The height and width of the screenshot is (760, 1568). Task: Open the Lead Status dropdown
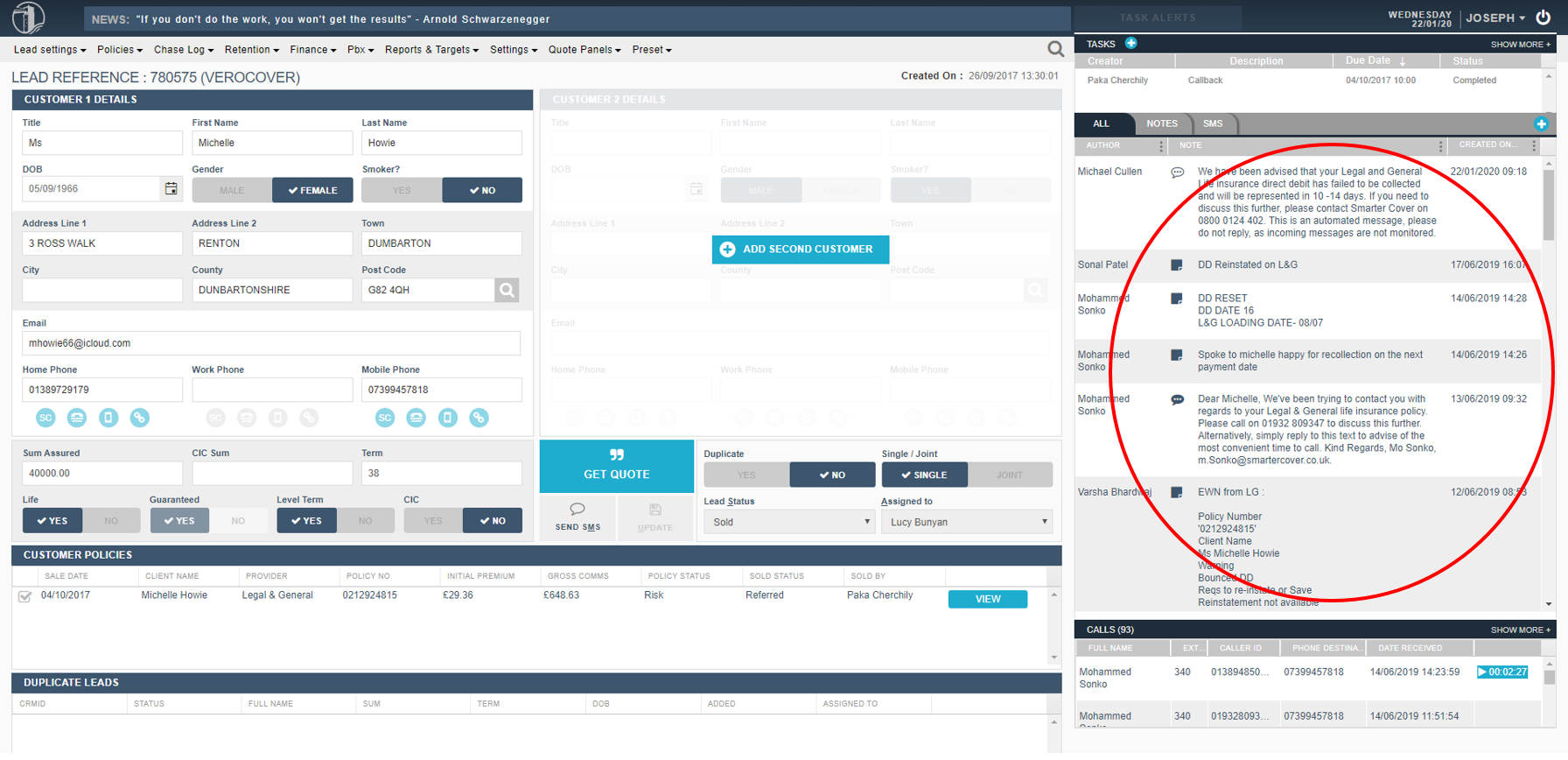pyautogui.click(x=789, y=522)
